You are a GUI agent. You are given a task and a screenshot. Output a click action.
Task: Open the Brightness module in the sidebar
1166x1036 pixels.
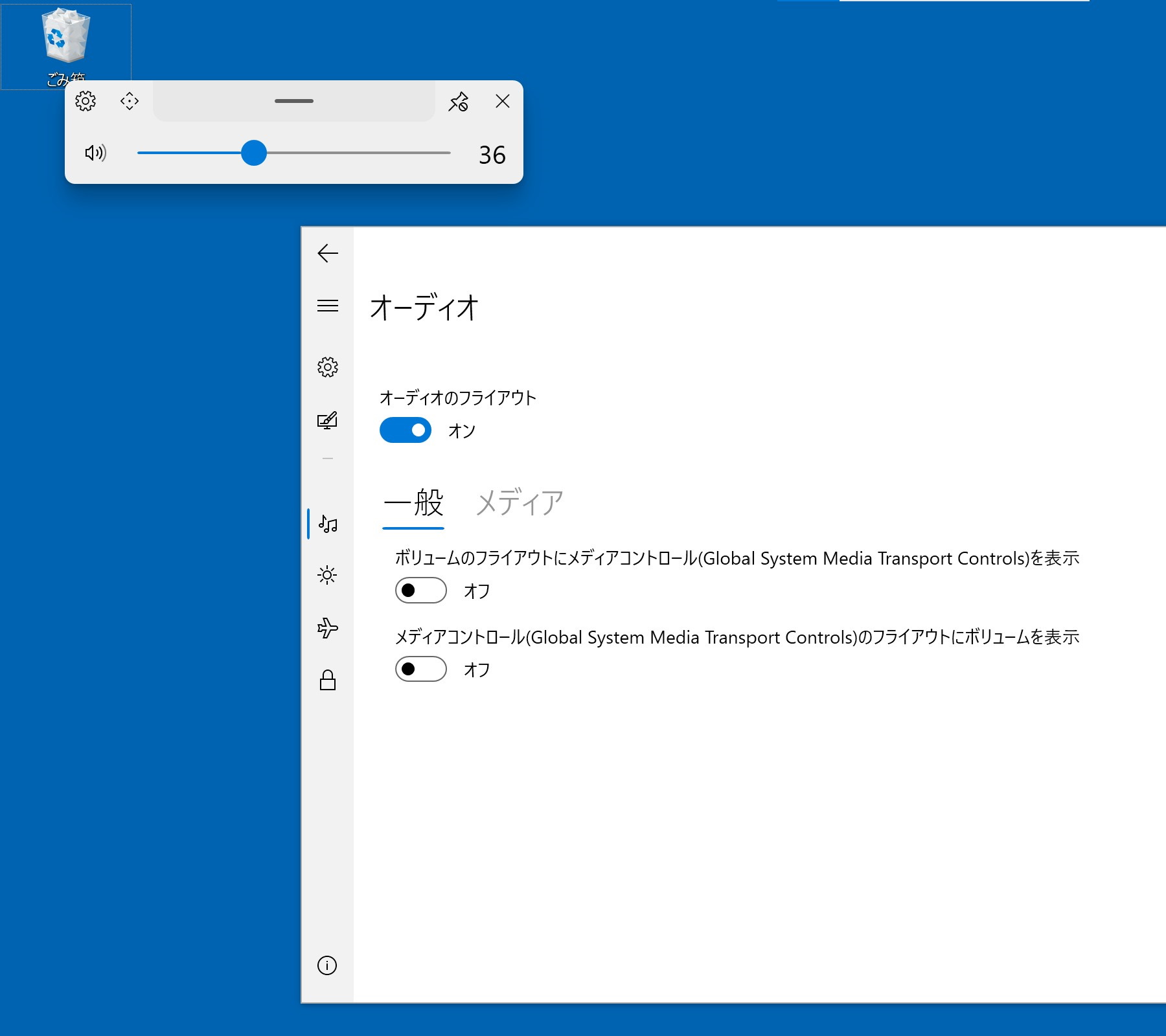click(328, 575)
